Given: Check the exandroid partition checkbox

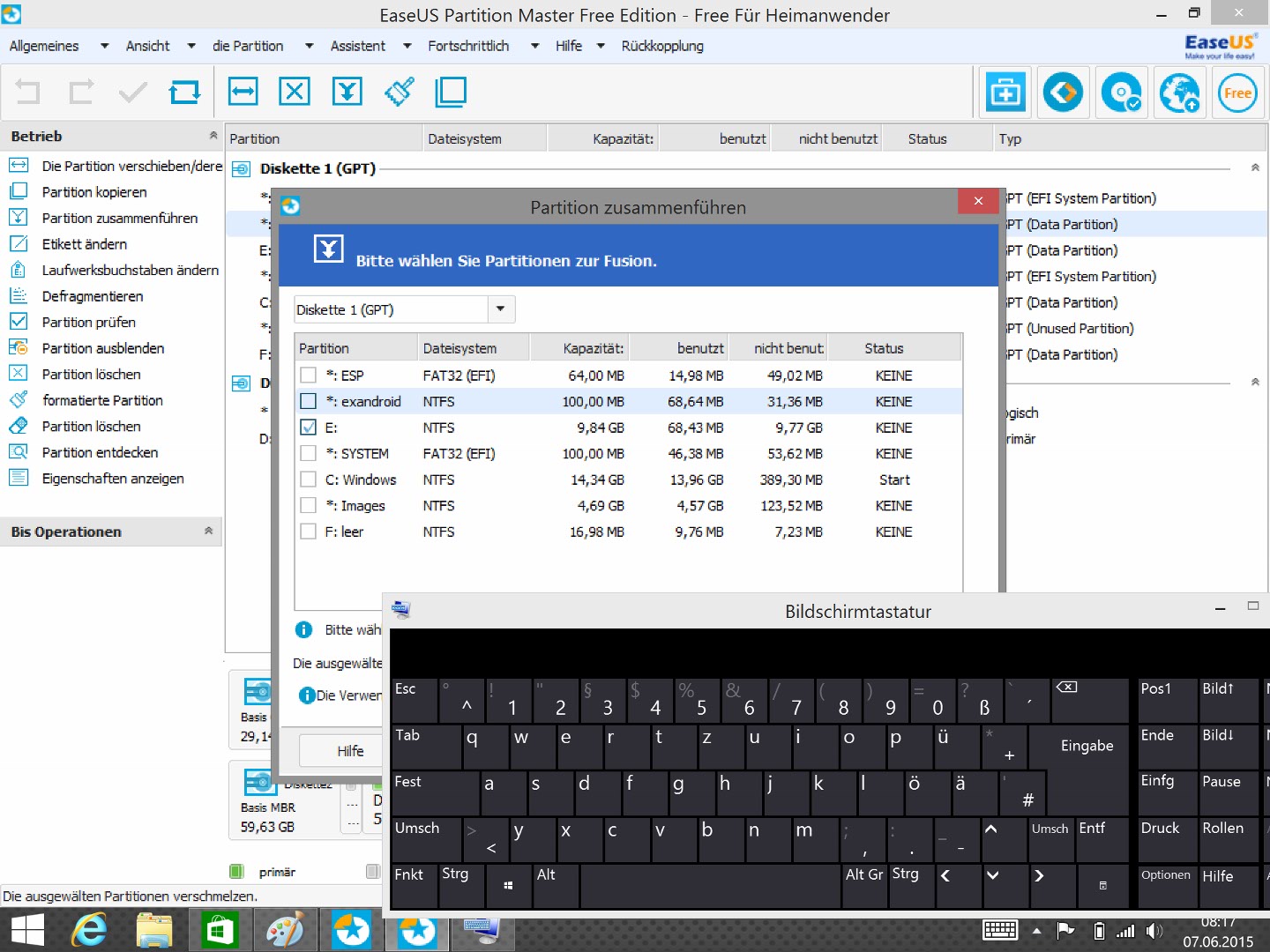Looking at the screenshot, I should click(308, 401).
